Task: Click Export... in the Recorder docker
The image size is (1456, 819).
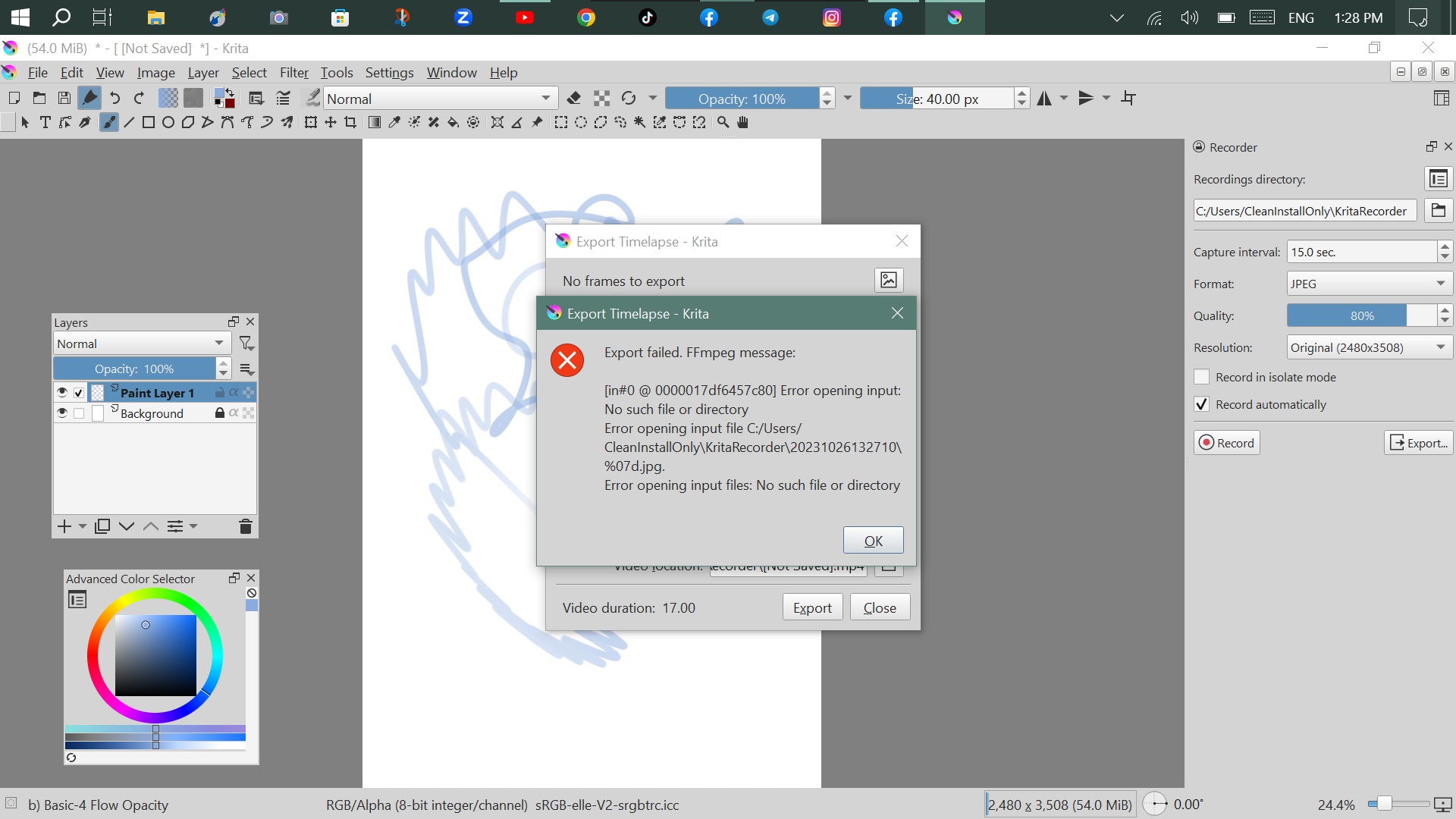Action: (x=1418, y=443)
